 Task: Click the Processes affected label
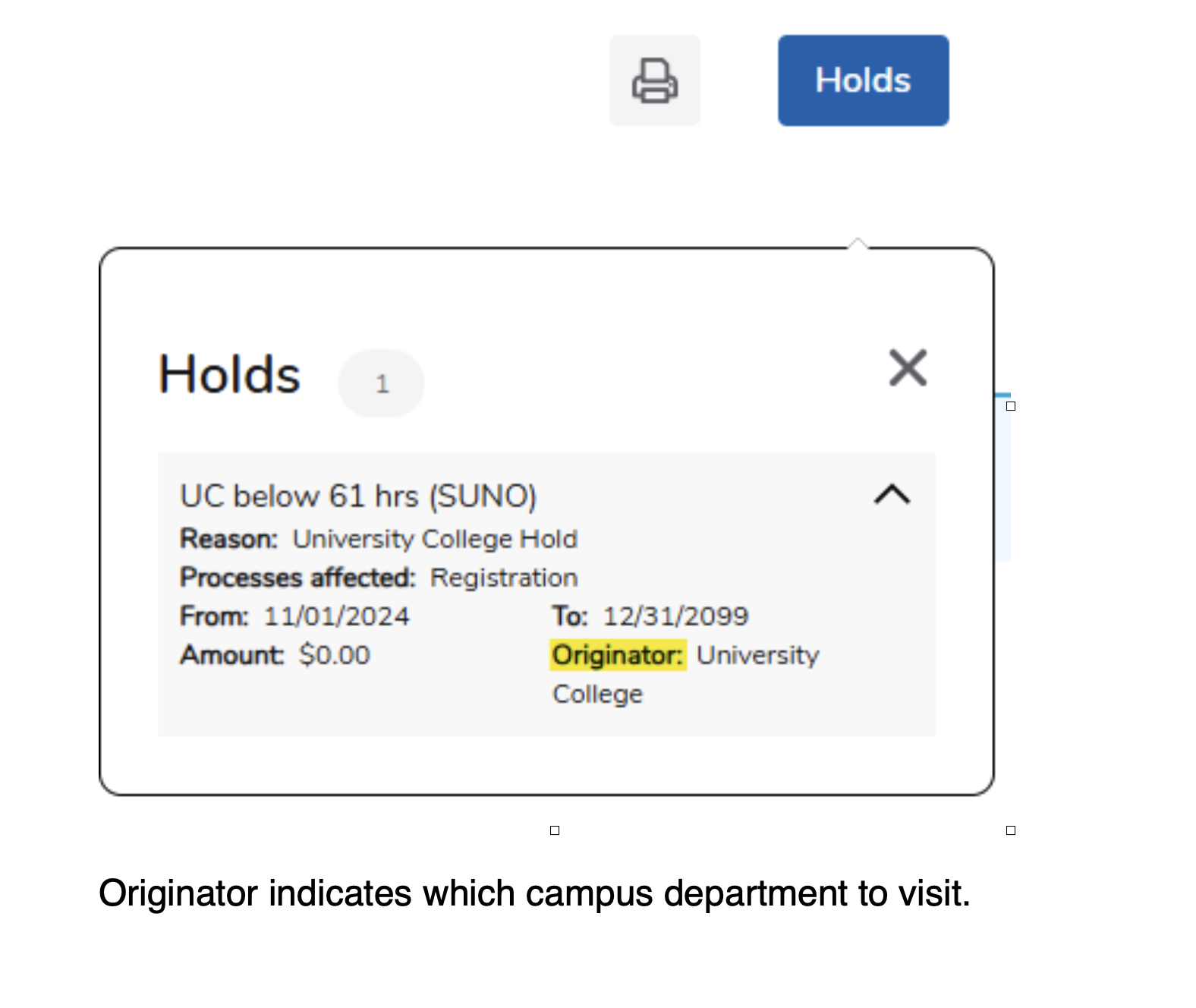(297, 578)
